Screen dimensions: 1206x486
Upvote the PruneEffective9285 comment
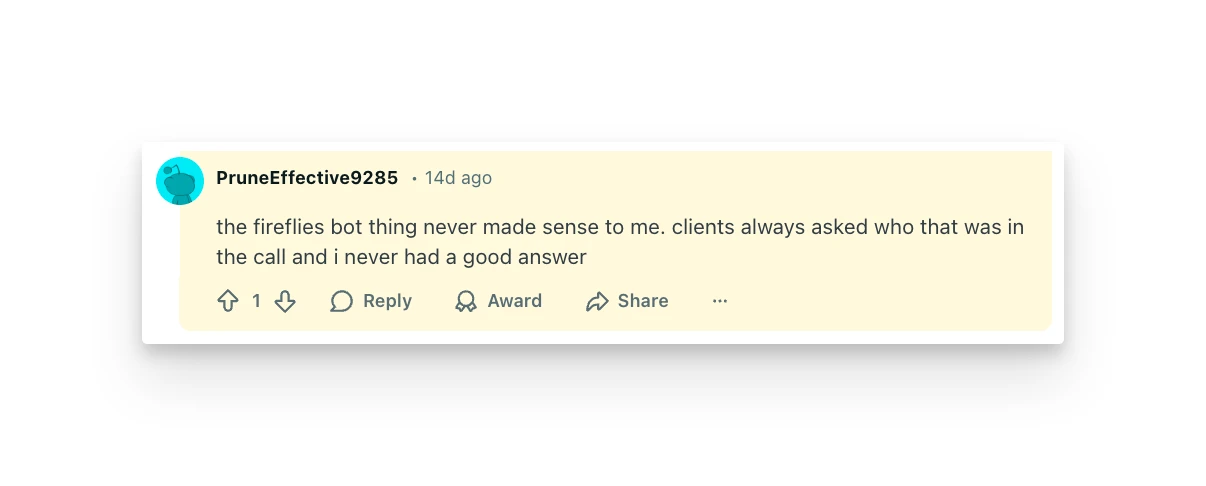228,301
